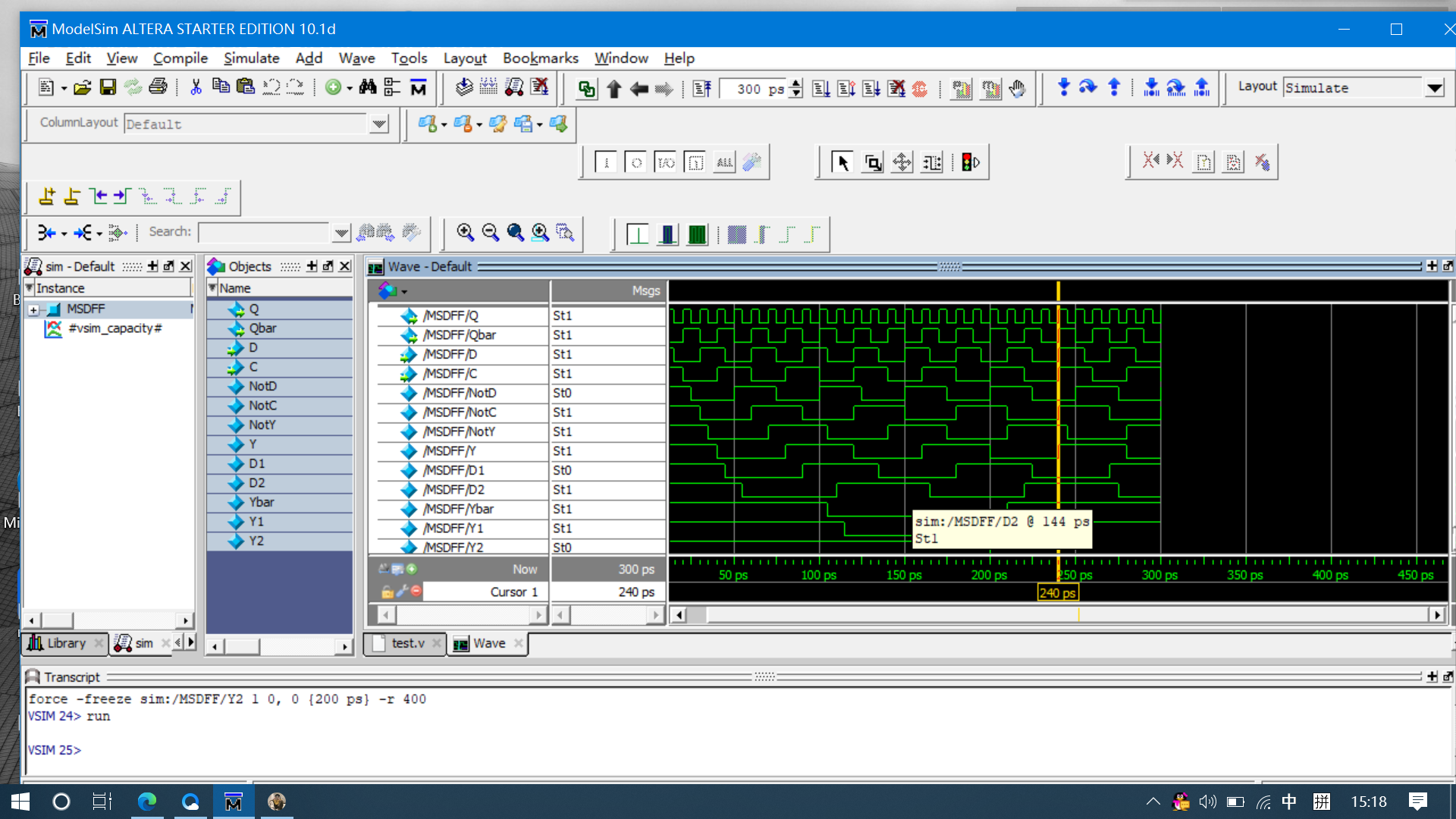Click the Zoom In magnifier icon

pos(466,233)
